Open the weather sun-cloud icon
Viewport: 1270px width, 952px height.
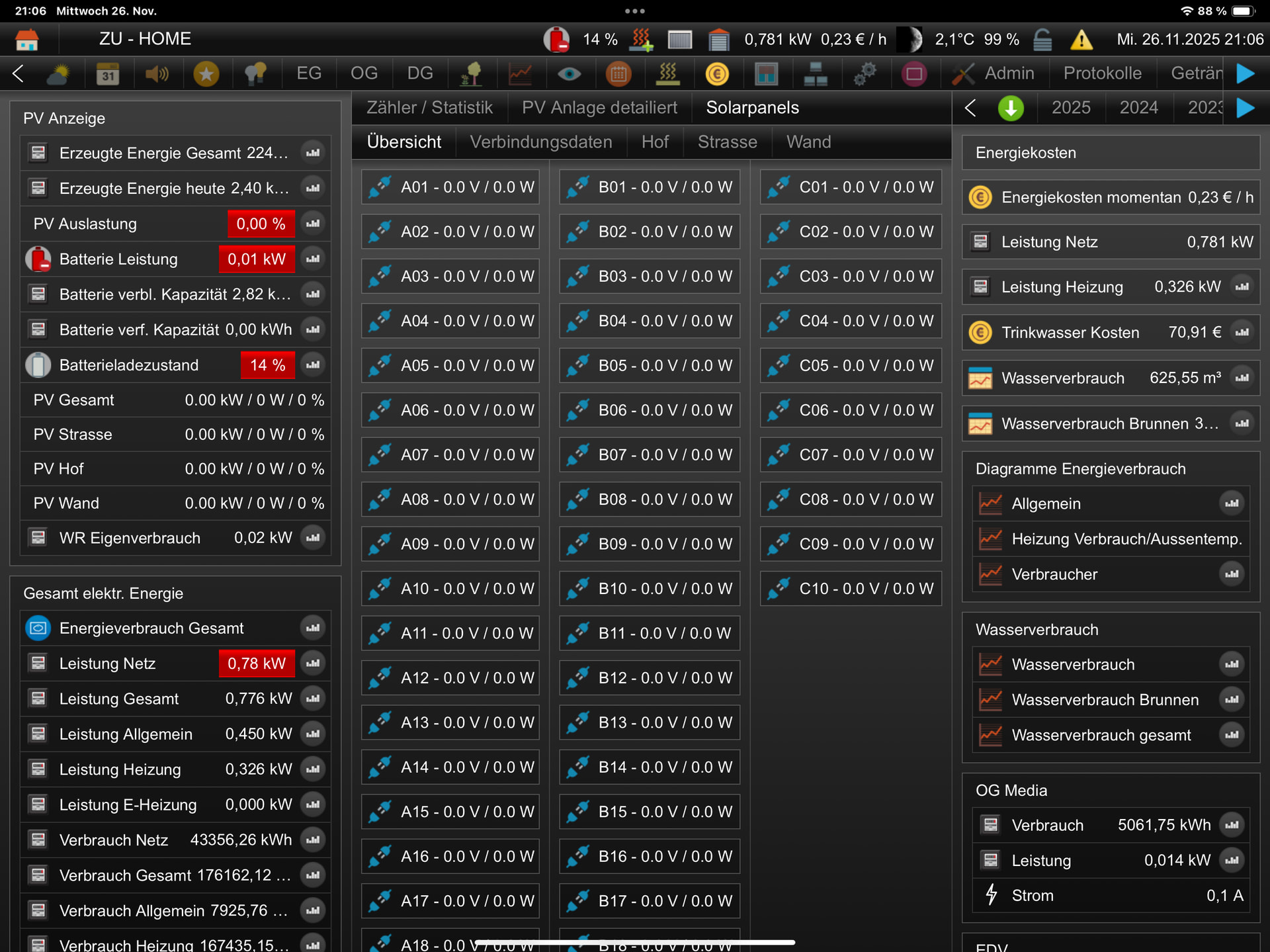click(x=58, y=73)
